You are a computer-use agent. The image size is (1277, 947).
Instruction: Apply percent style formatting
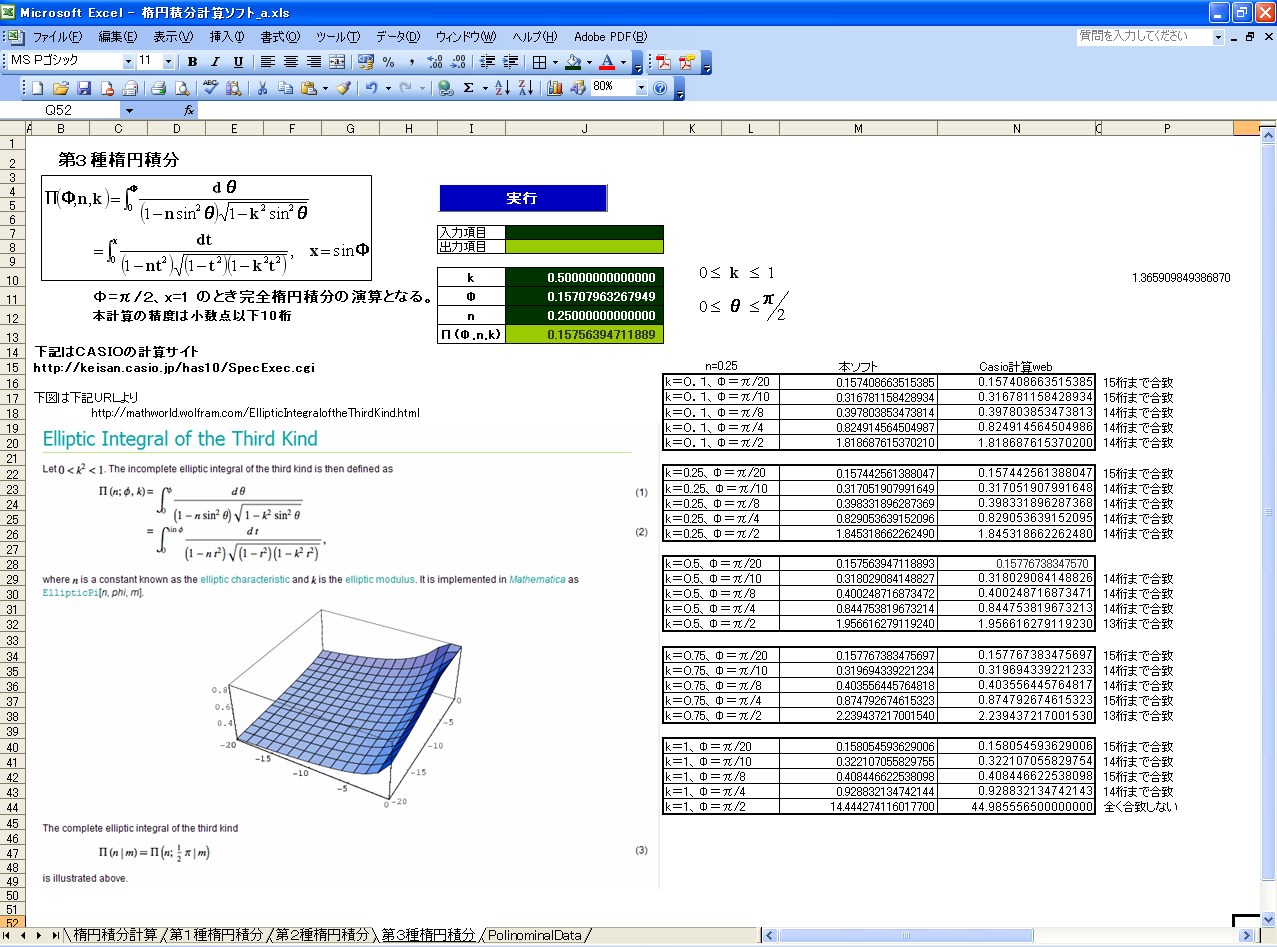click(x=389, y=62)
